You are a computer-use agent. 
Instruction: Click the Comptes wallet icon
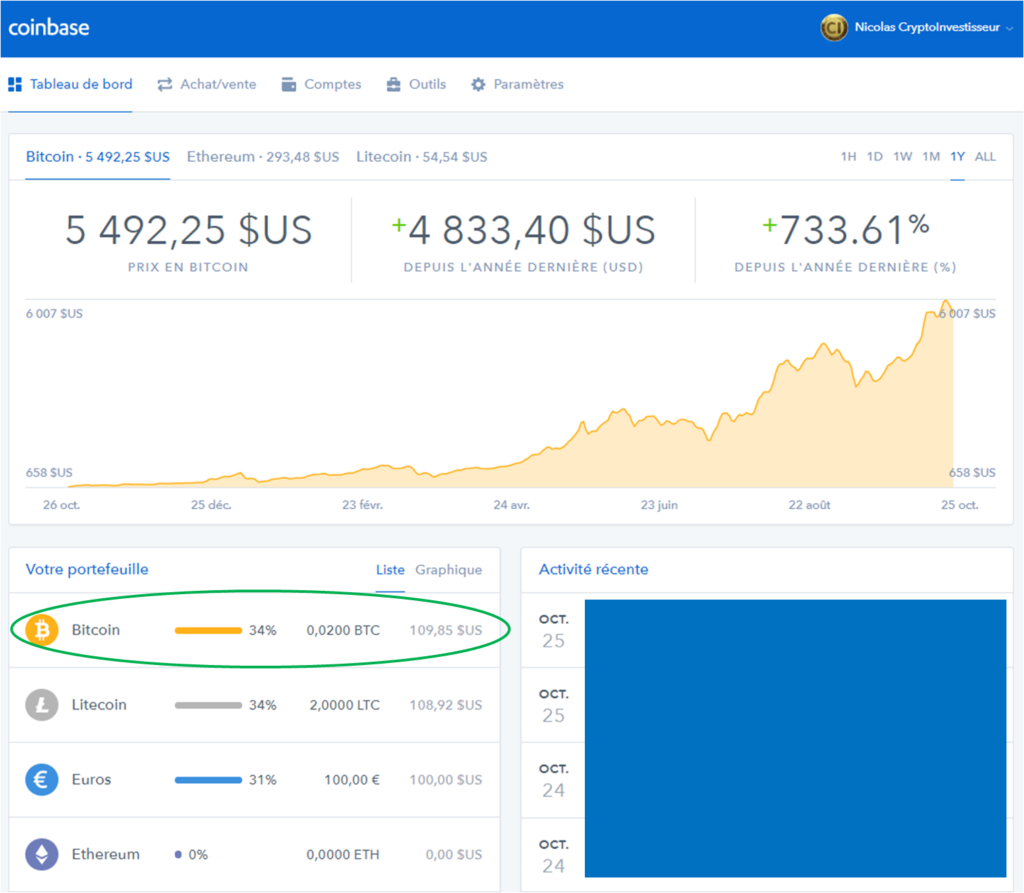[x=289, y=84]
